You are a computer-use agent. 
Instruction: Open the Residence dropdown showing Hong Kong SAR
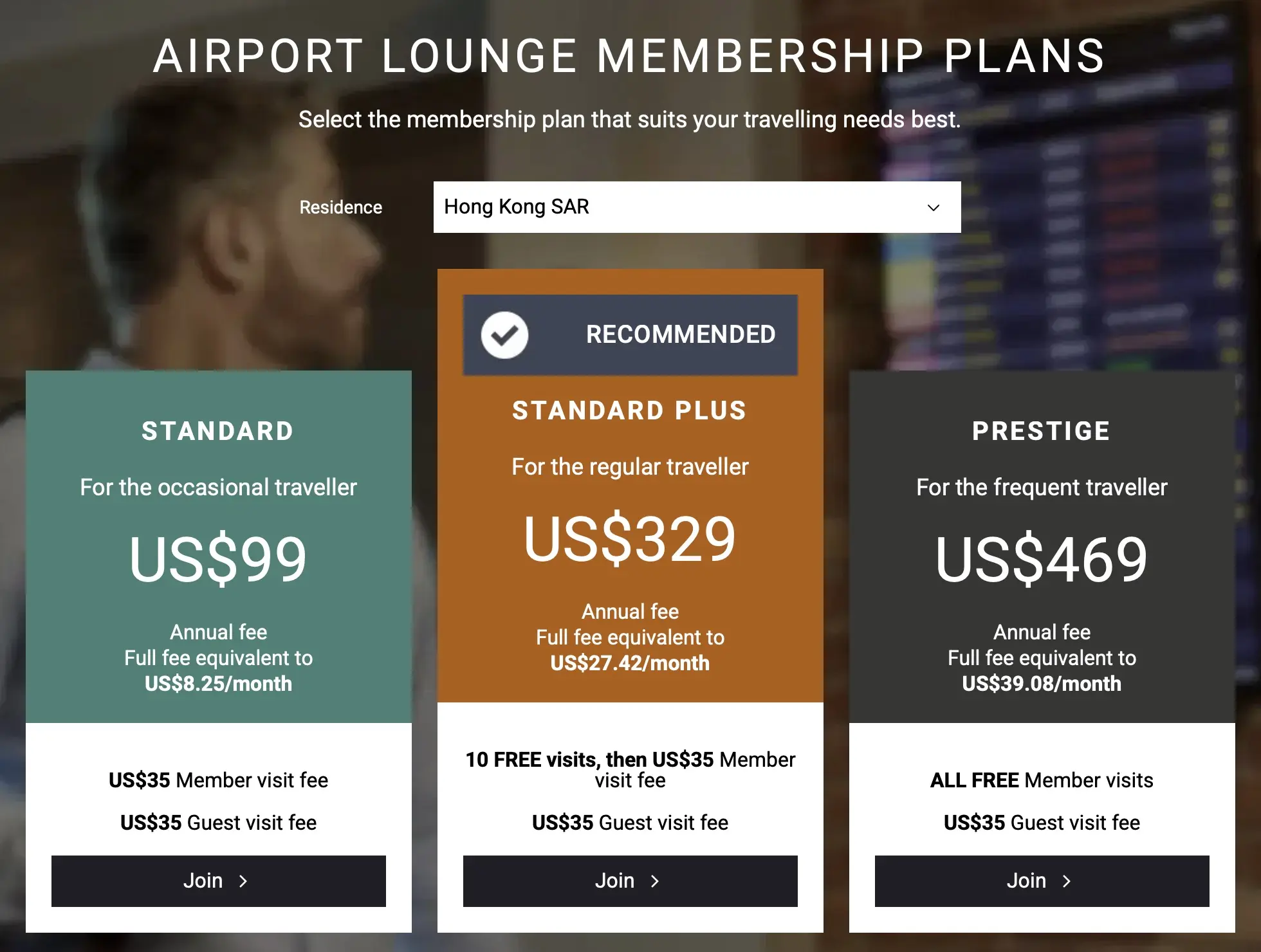pos(696,207)
